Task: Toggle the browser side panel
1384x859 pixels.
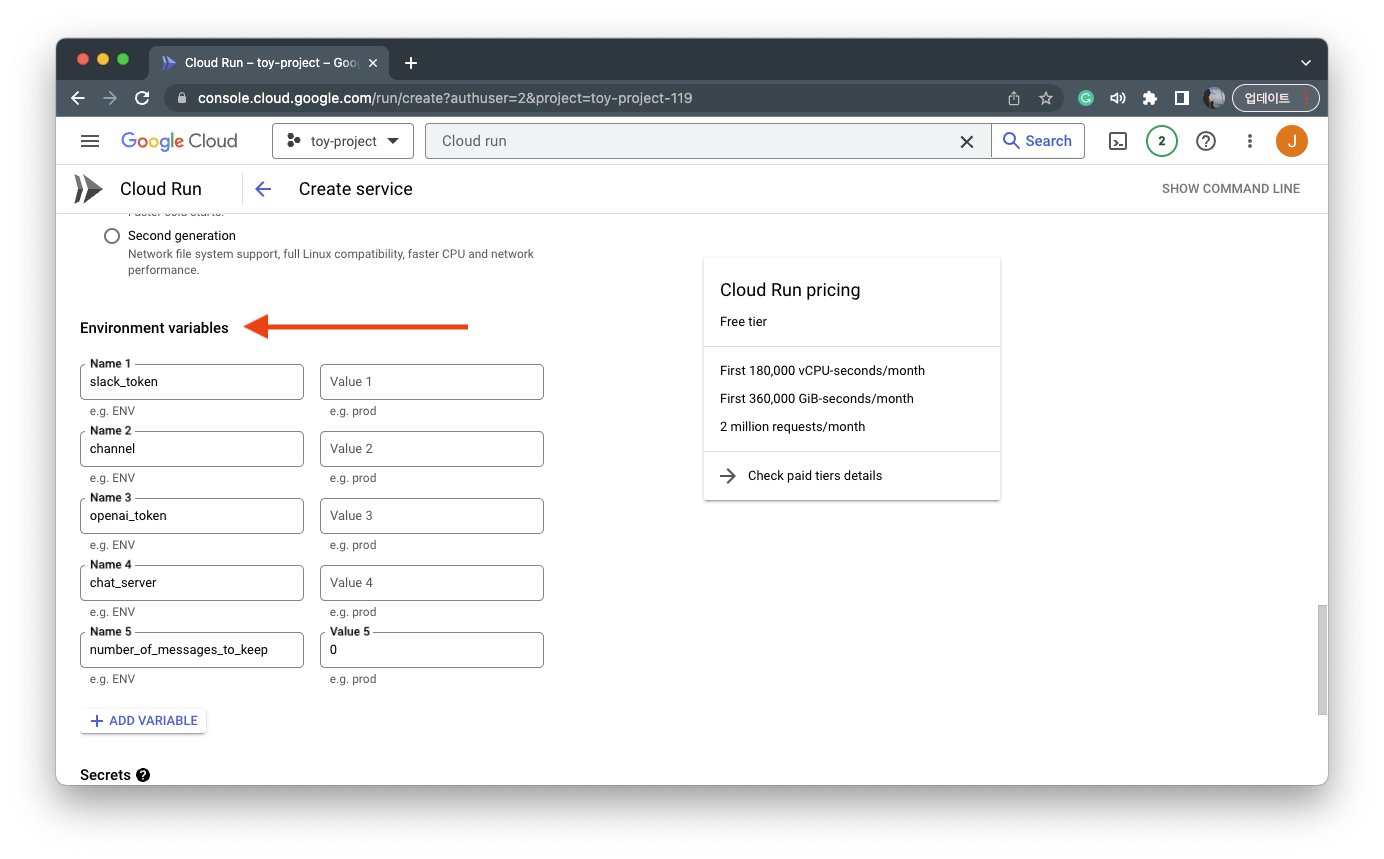Action: [x=1182, y=98]
